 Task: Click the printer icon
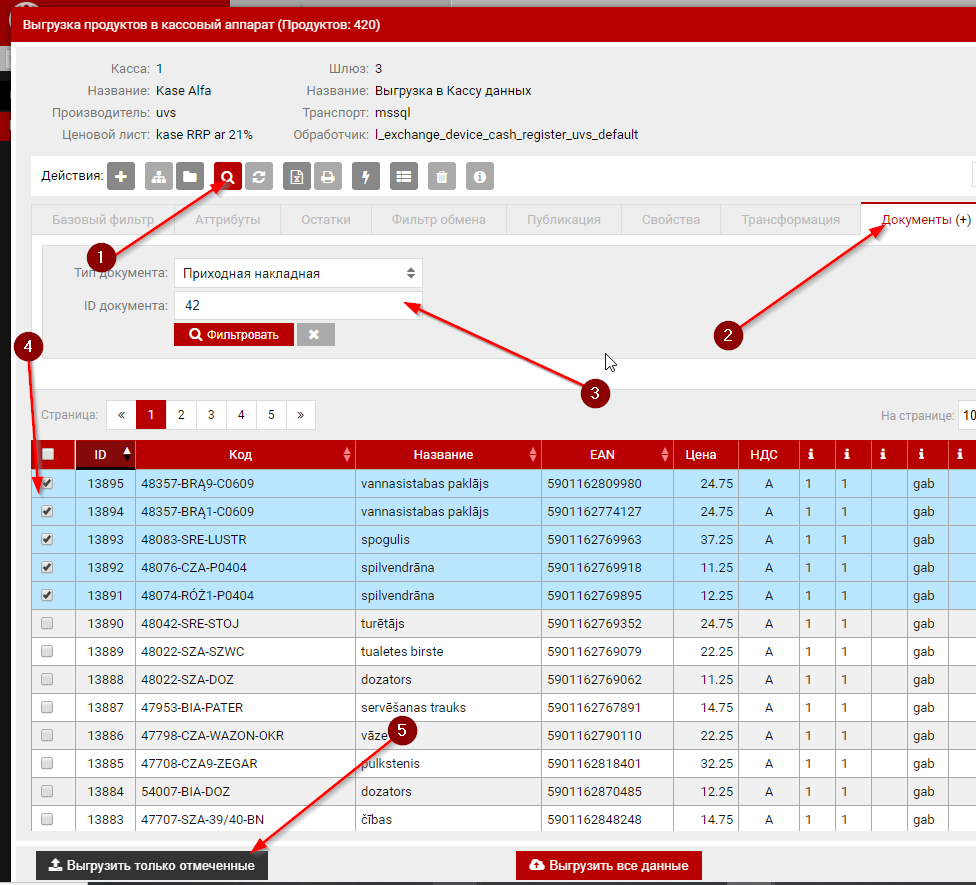[x=326, y=177]
